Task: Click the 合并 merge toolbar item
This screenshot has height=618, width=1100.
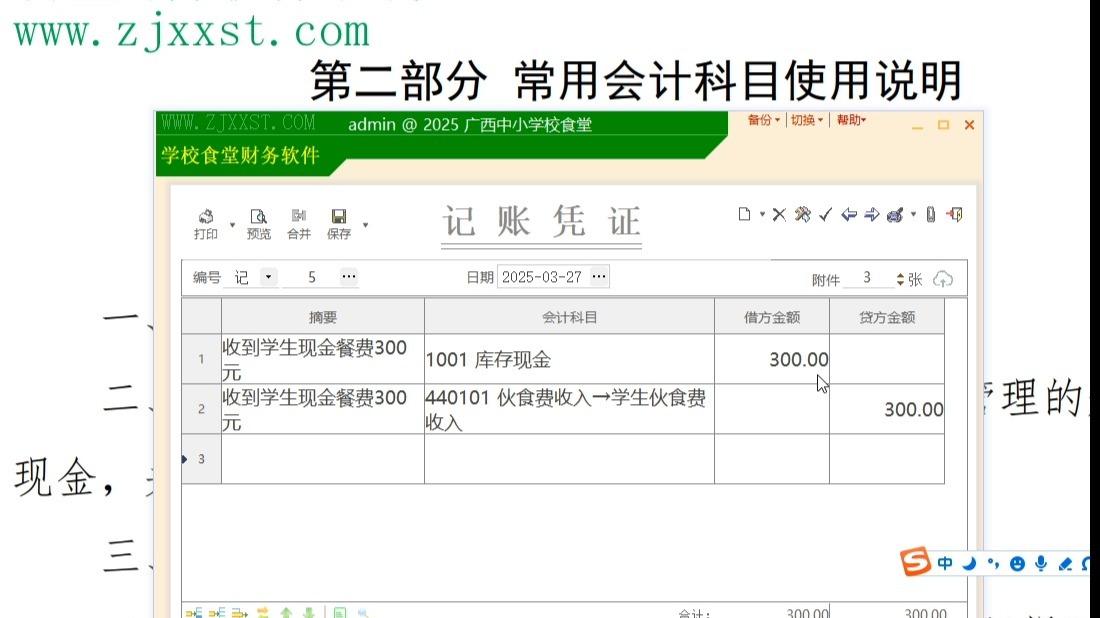Action: pyautogui.click(x=299, y=222)
